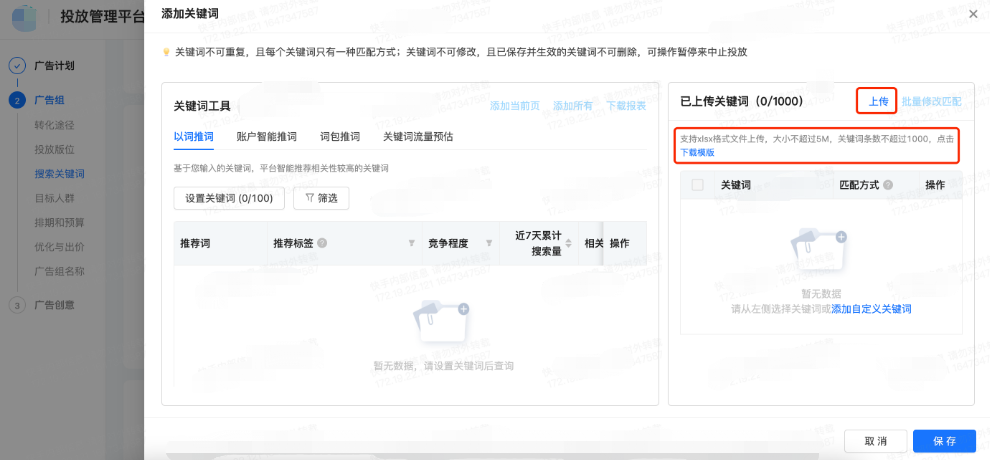This screenshot has width=990, height=460.
Task: Click 批量修改匹配 link
Action: coord(932,101)
